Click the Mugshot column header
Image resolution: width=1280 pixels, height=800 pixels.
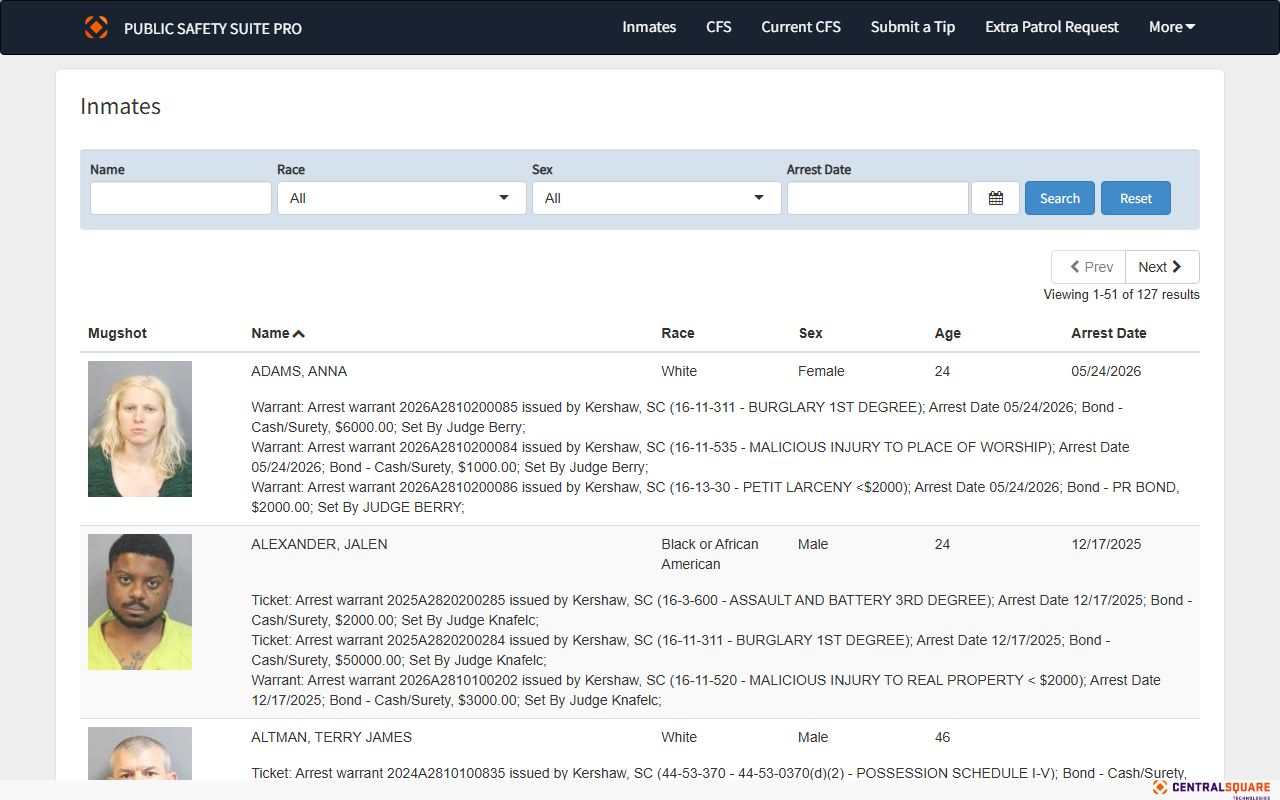pyautogui.click(x=117, y=333)
